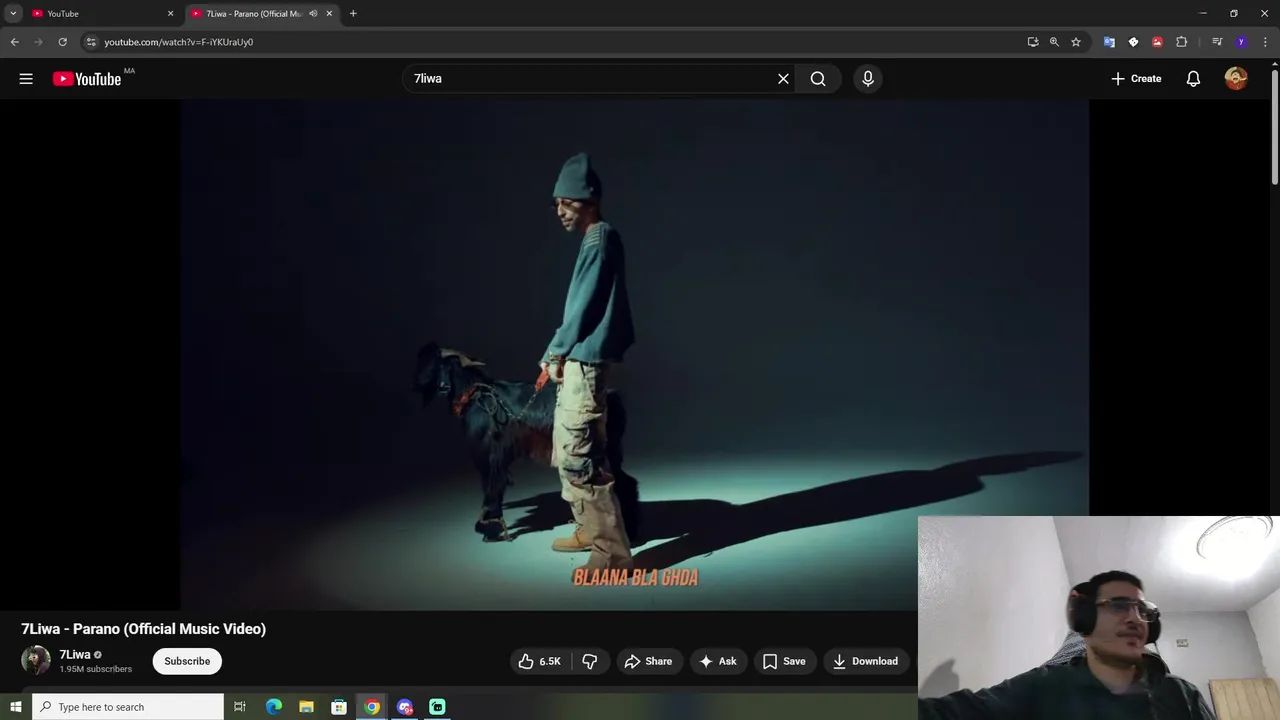
Task: Start voice search with the microphone
Action: (x=868, y=79)
